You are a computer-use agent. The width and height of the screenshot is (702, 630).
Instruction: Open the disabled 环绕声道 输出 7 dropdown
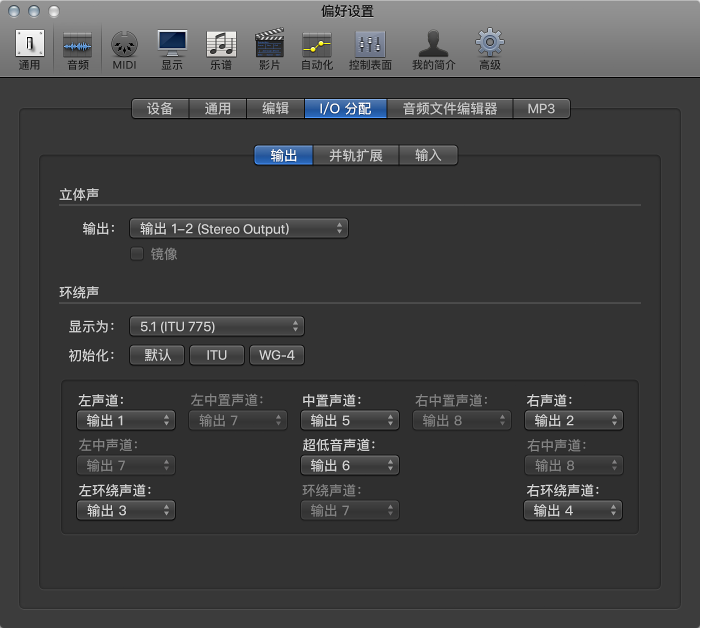click(350, 510)
